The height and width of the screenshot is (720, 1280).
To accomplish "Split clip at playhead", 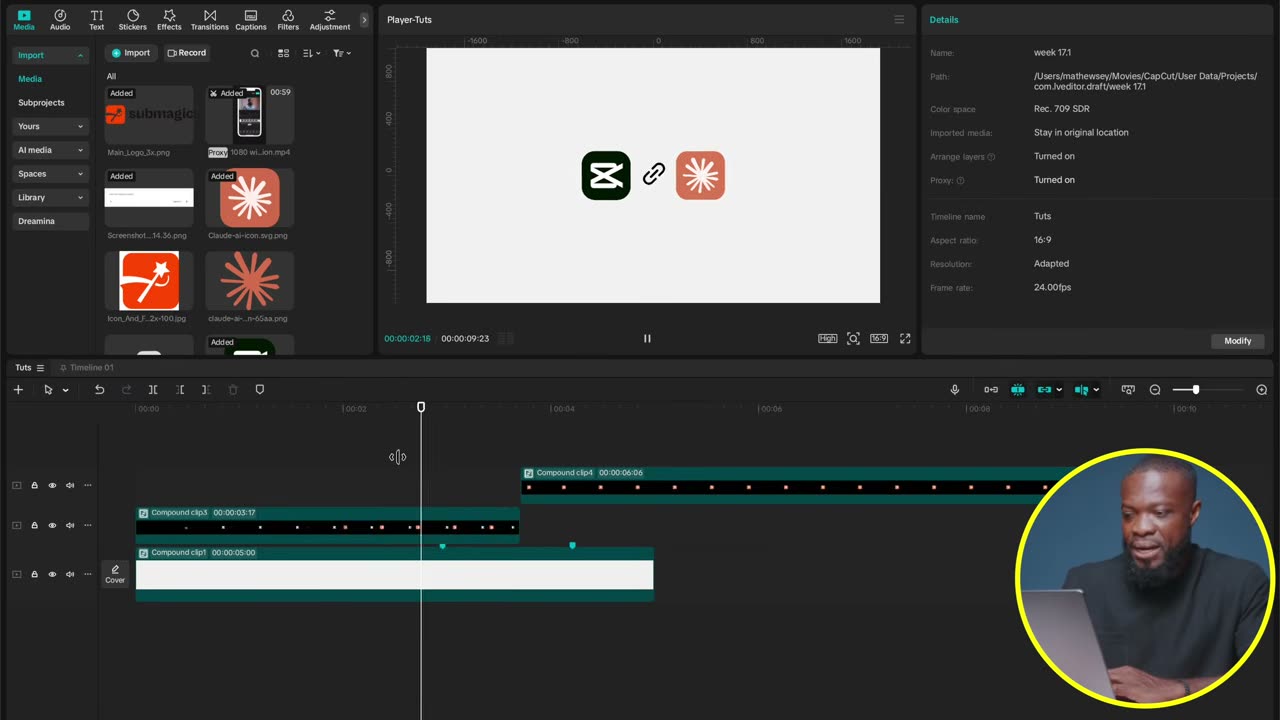I will (x=153, y=390).
